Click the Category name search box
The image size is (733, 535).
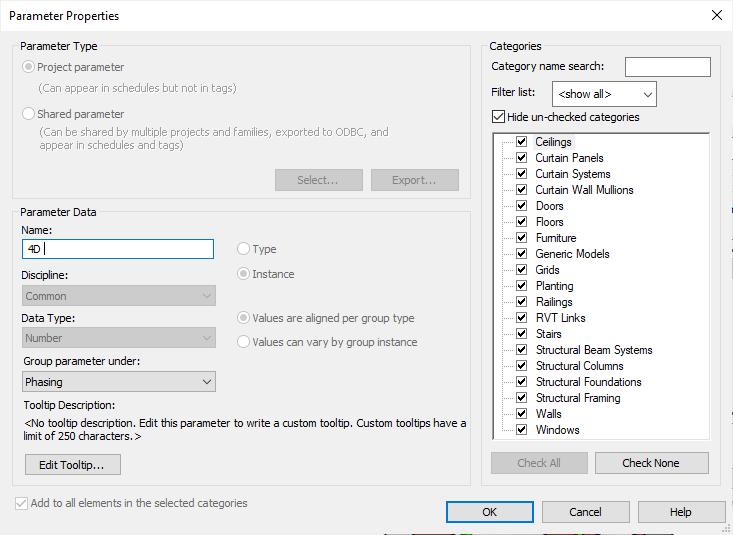click(667, 67)
